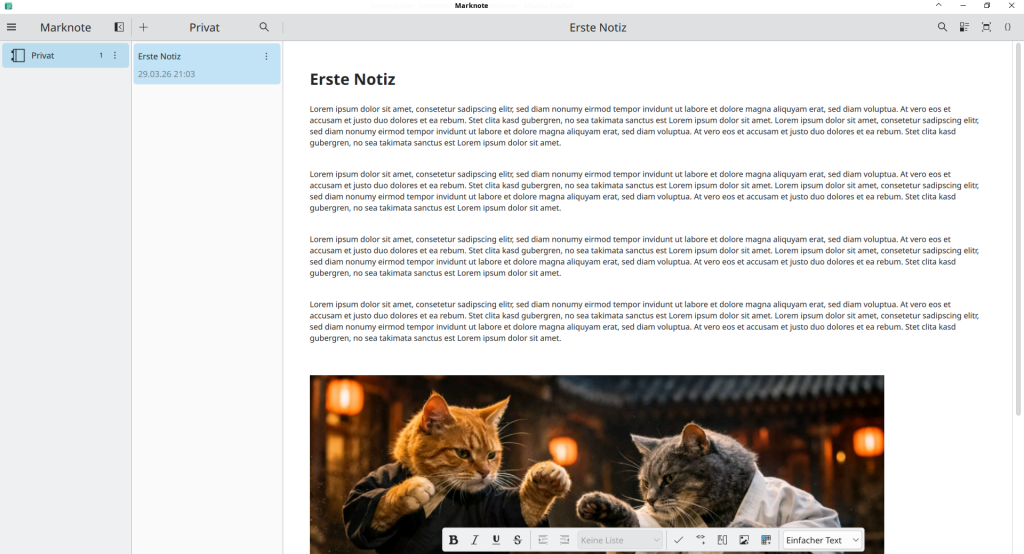1024x554 pixels.
Task: Collapse the notebooks sidebar
Action: tap(119, 27)
